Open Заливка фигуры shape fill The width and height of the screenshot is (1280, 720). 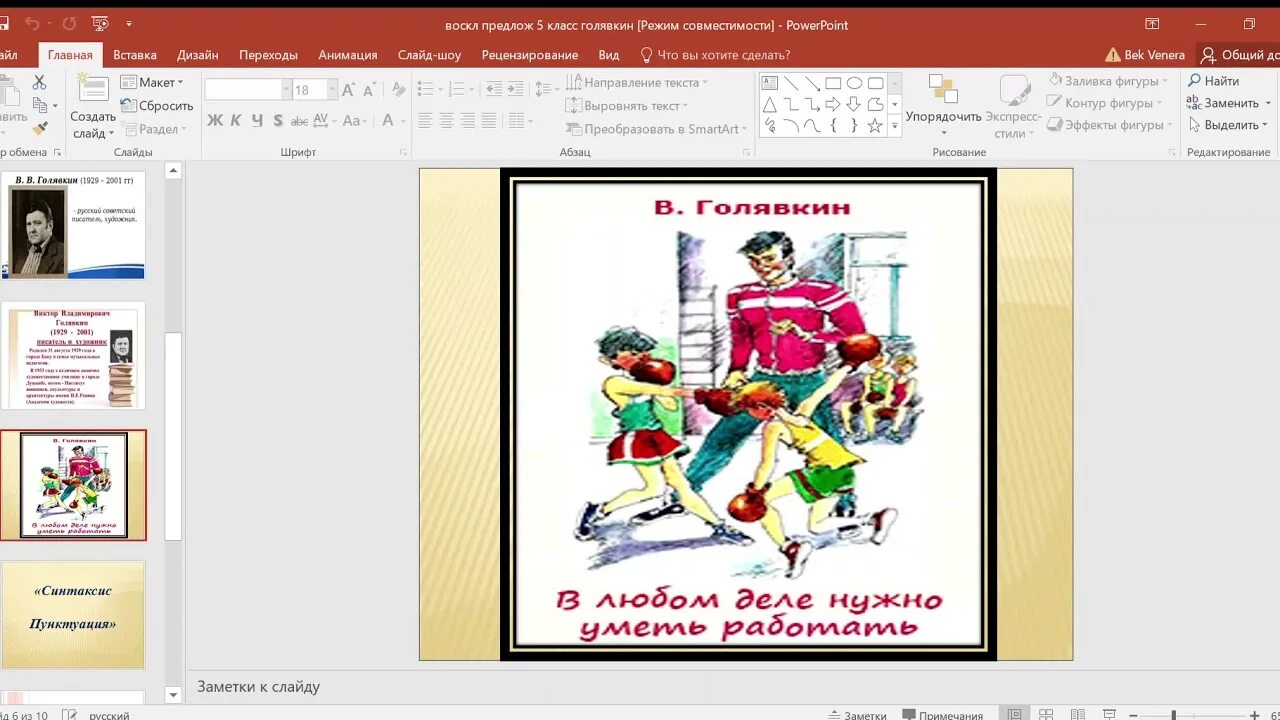(x=1108, y=81)
